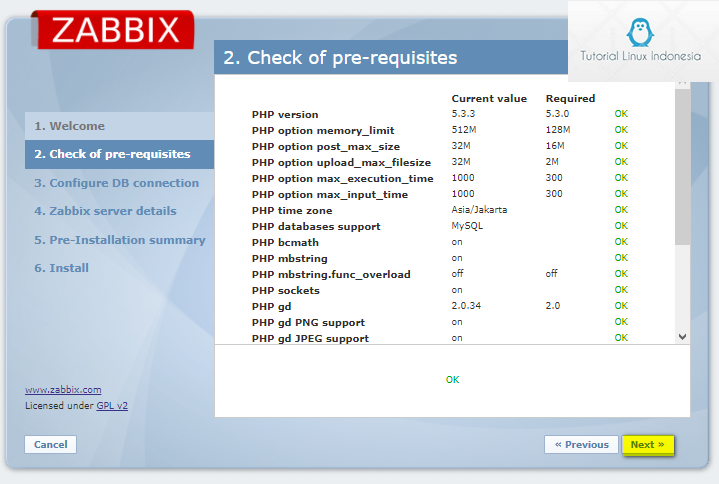Click the 'PHP version' row label
Image resolution: width=719 pixels, height=484 pixels.
285,115
